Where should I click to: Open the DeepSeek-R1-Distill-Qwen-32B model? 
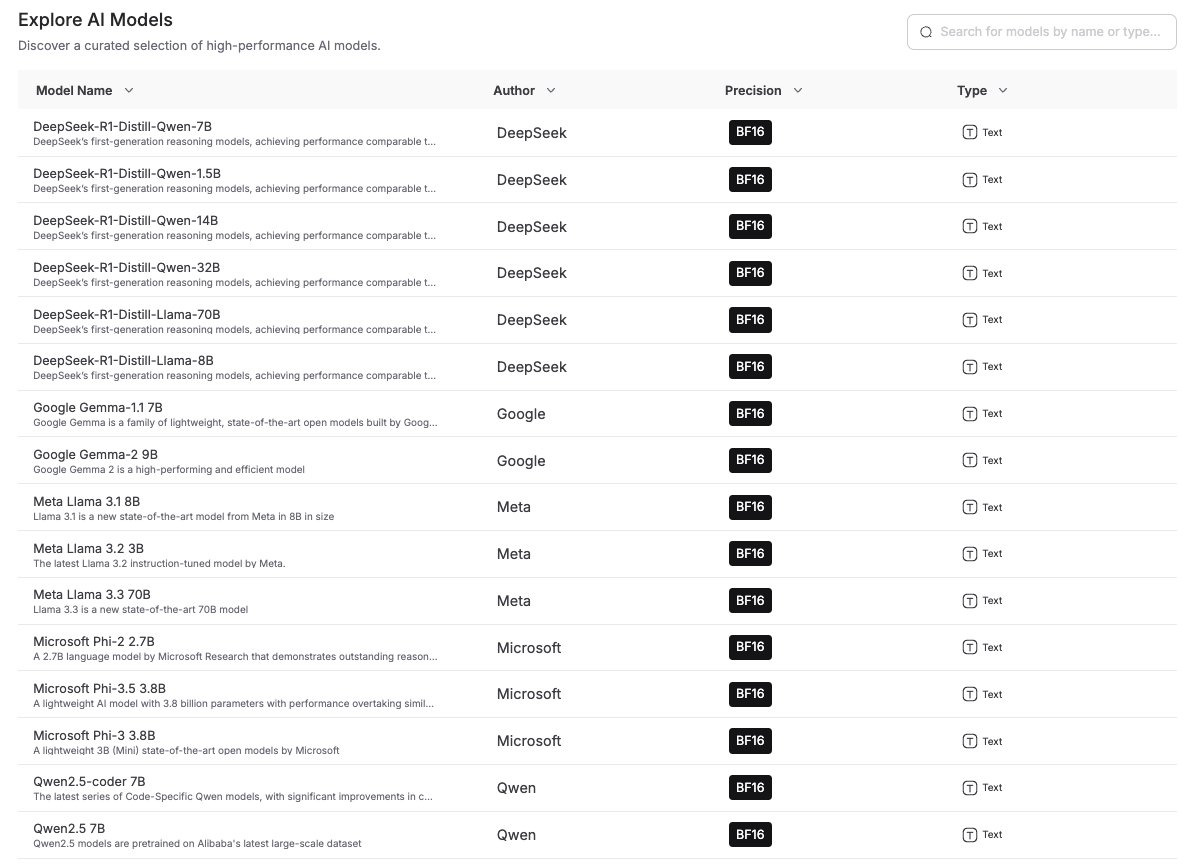[x=126, y=267]
